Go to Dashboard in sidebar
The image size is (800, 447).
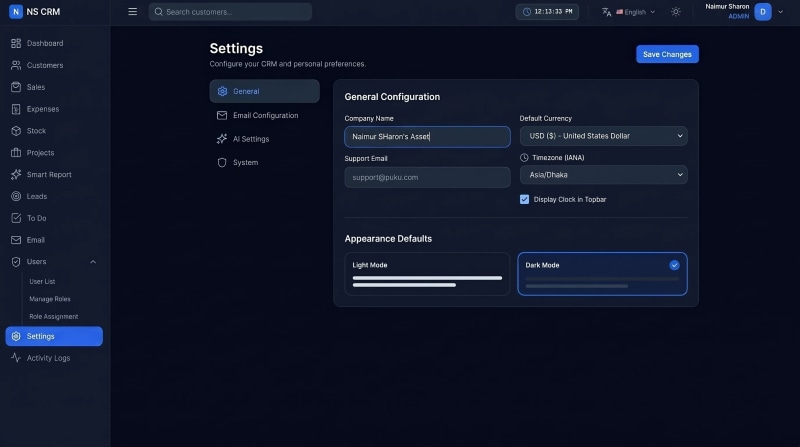point(54,43)
